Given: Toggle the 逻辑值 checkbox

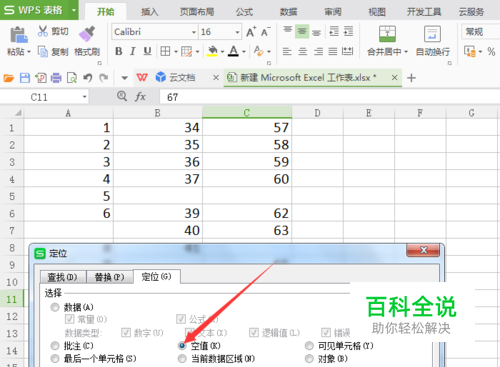Looking at the screenshot, I should [254, 332].
